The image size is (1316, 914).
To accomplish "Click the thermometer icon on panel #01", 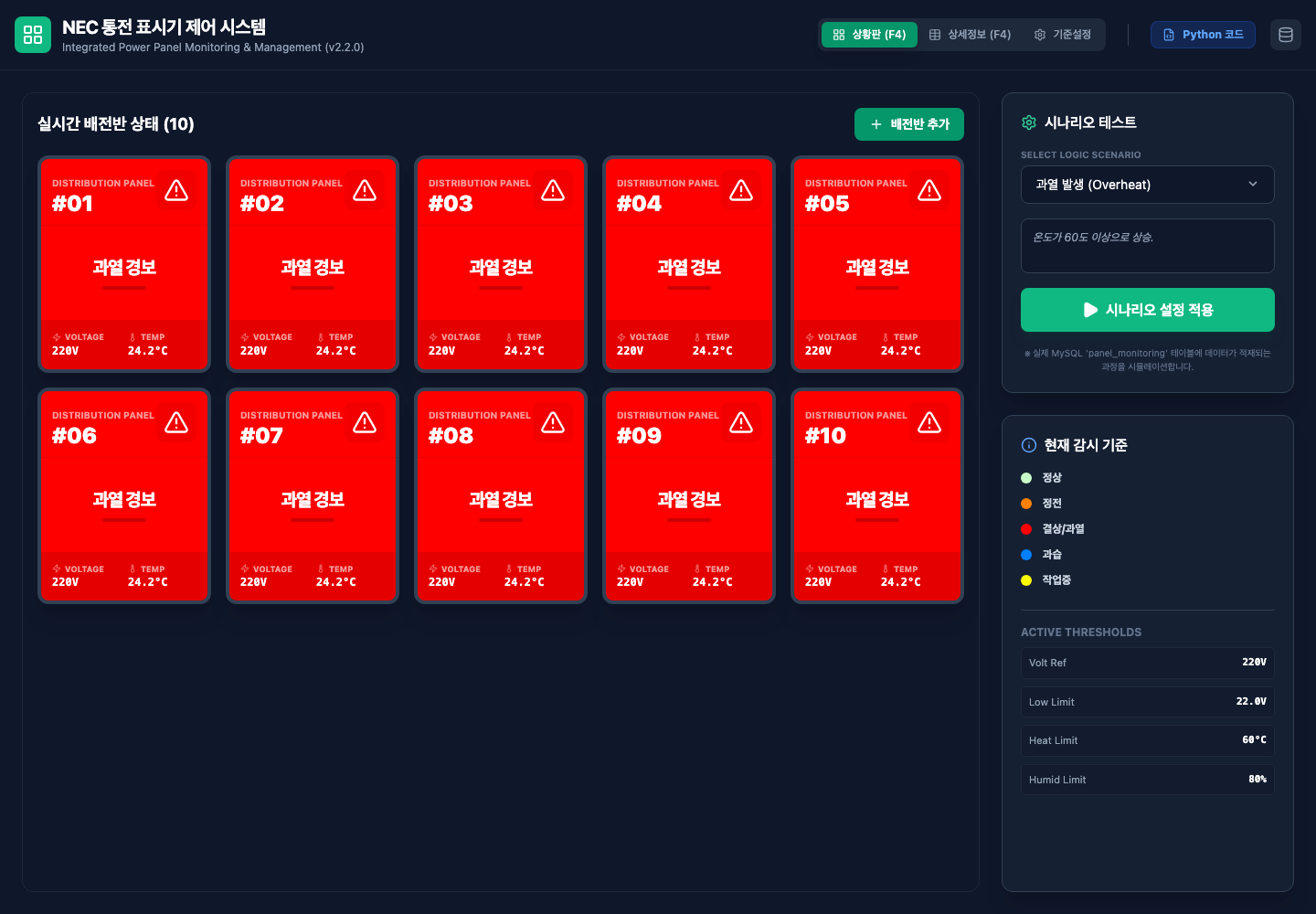I will pos(133,337).
